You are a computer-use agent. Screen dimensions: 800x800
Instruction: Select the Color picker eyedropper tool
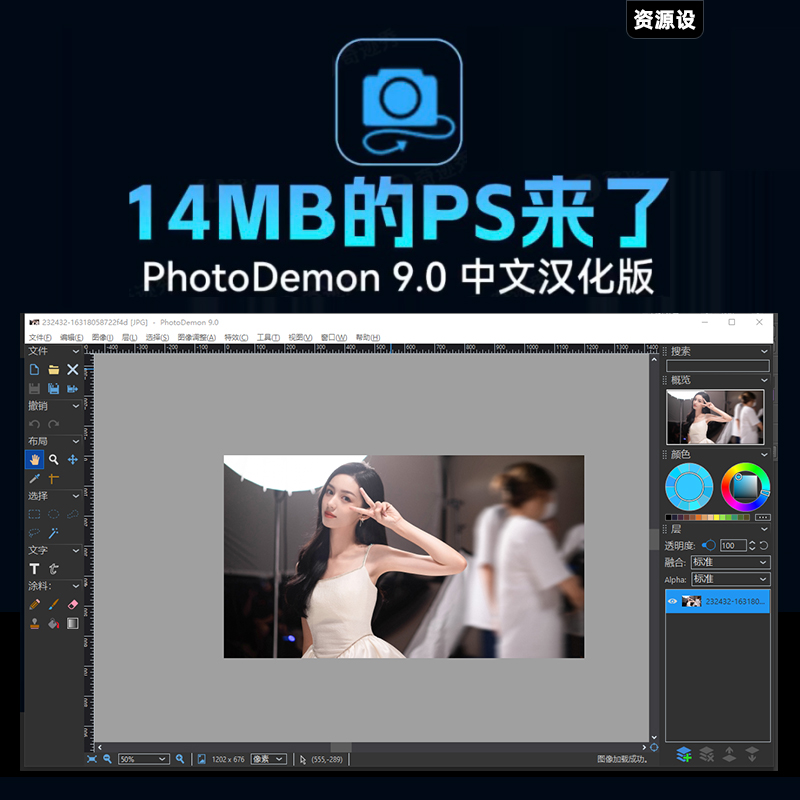(x=34, y=479)
